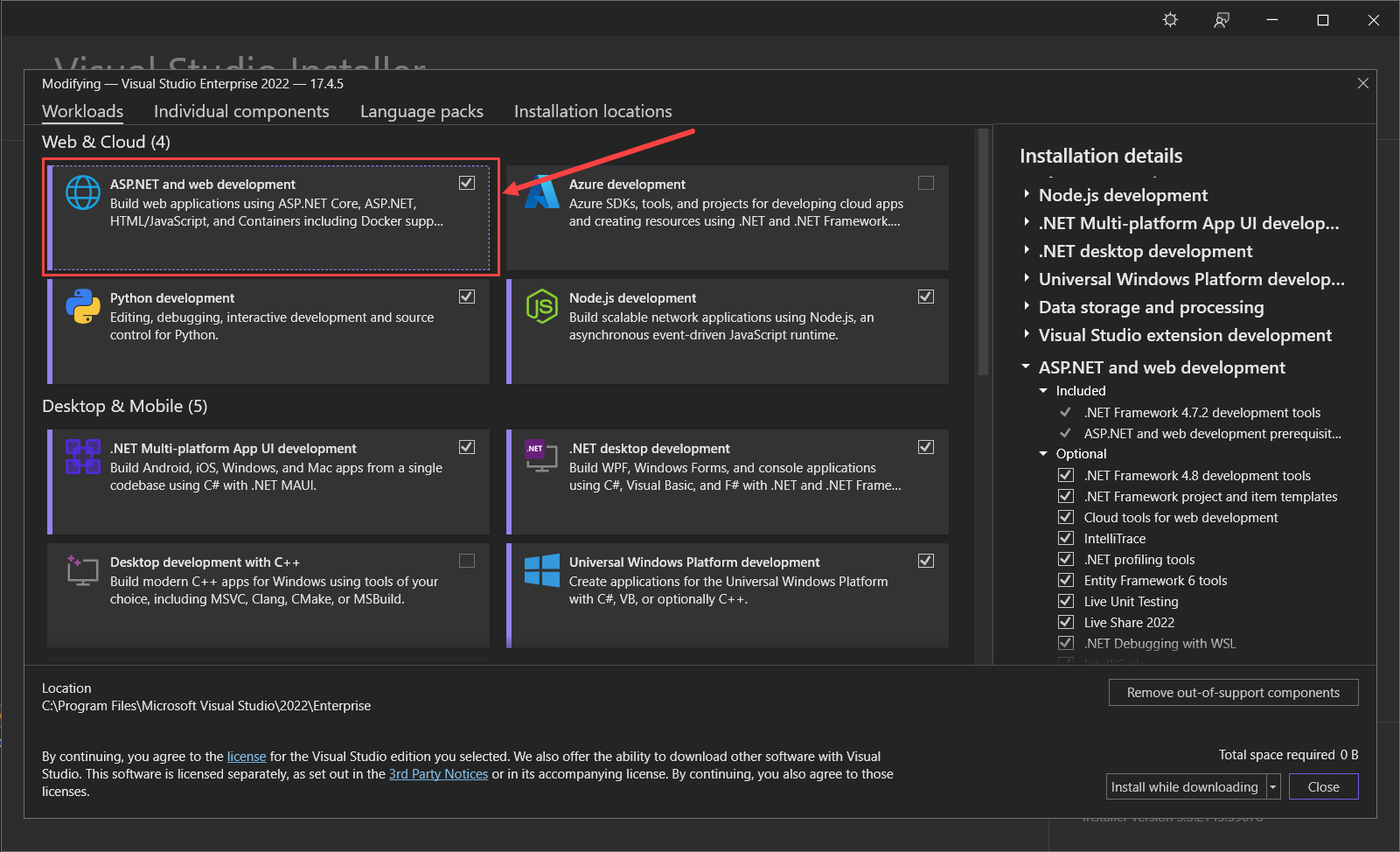
Task: Expand .NET Multi-platform App UI details node
Action: [1027, 223]
